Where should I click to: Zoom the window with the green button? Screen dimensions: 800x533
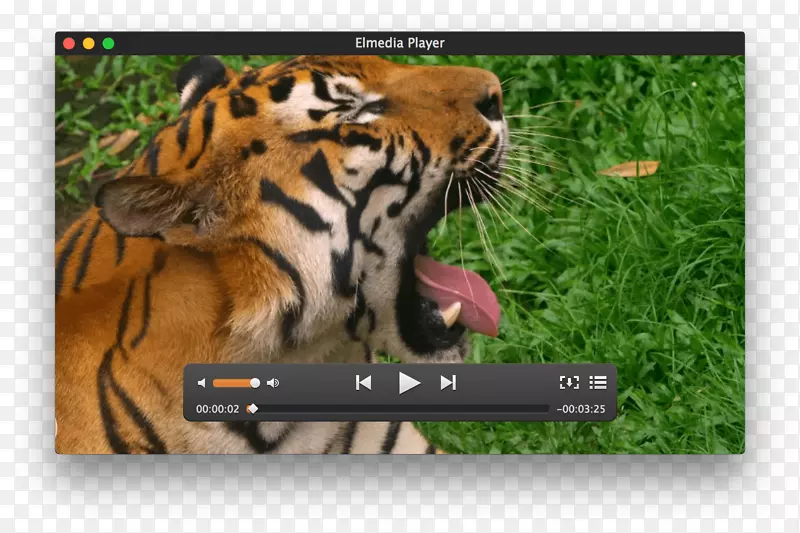click(108, 43)
